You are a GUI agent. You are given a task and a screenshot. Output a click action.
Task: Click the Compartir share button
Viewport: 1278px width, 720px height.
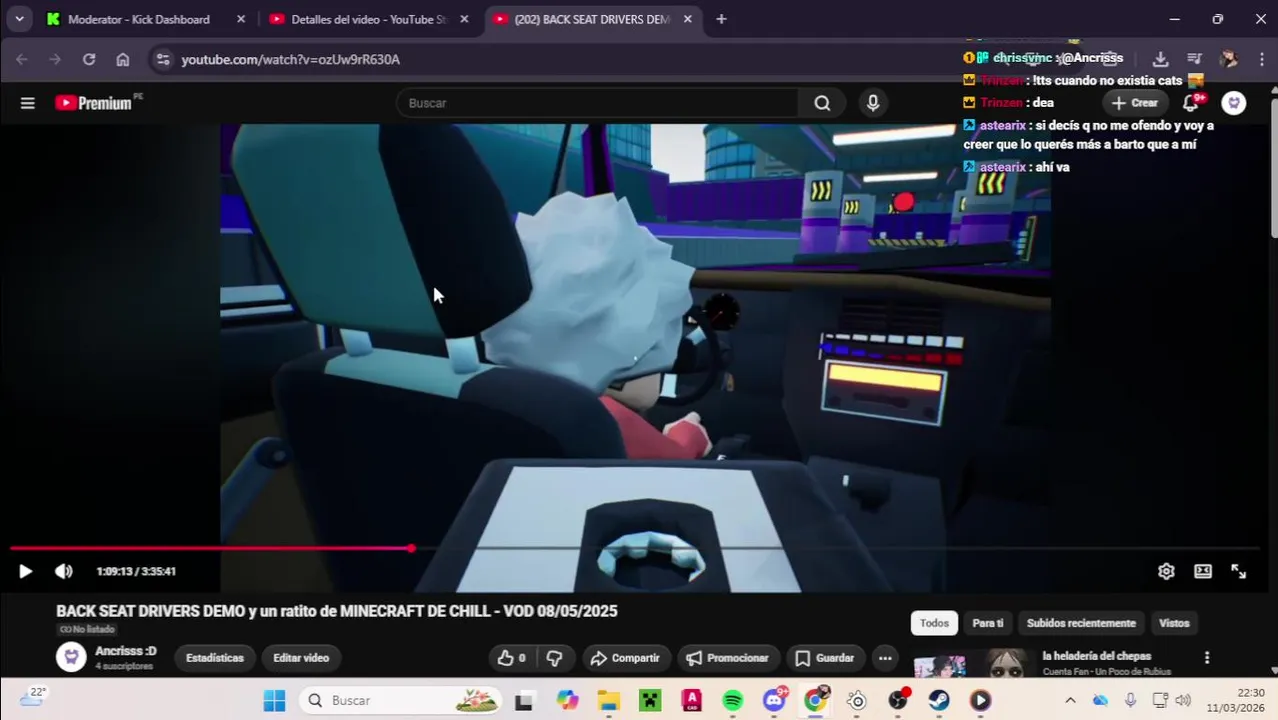(x=625, y=658)
